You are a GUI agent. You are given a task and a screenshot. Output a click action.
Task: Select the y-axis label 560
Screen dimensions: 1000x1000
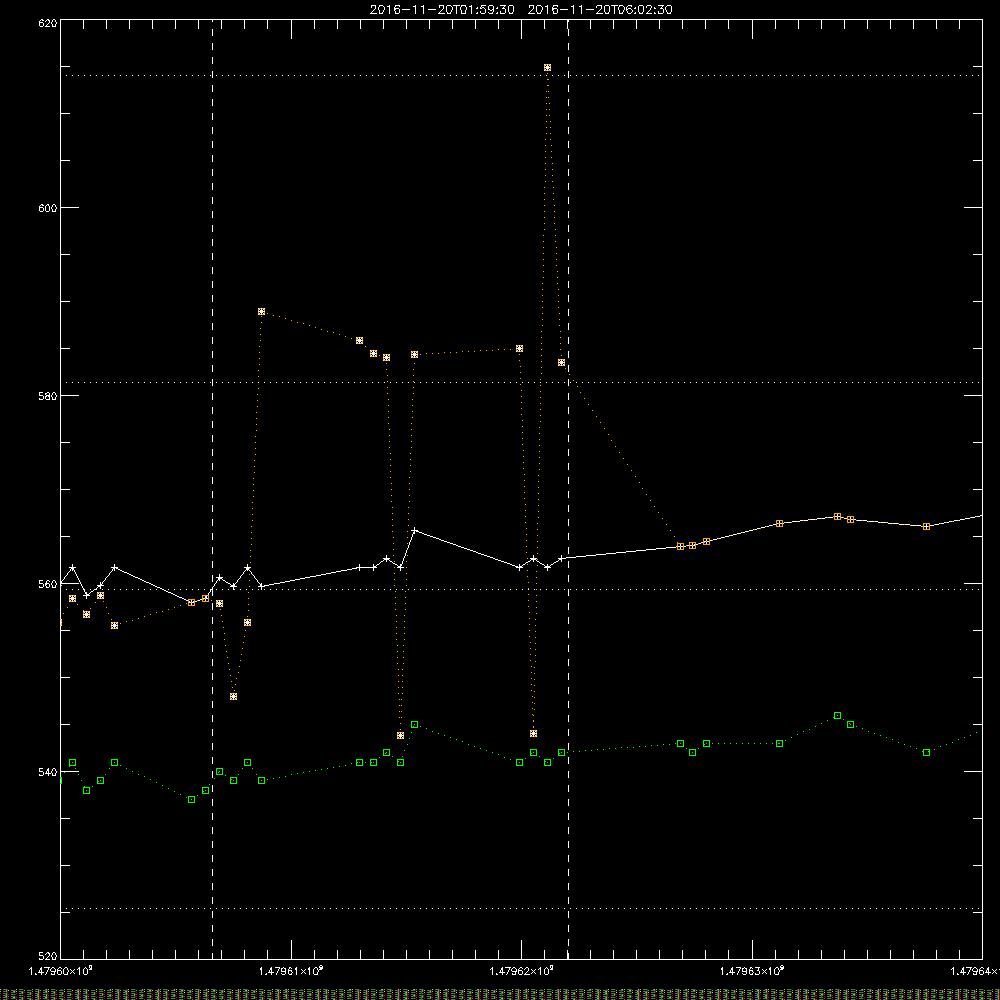[48, 584]
